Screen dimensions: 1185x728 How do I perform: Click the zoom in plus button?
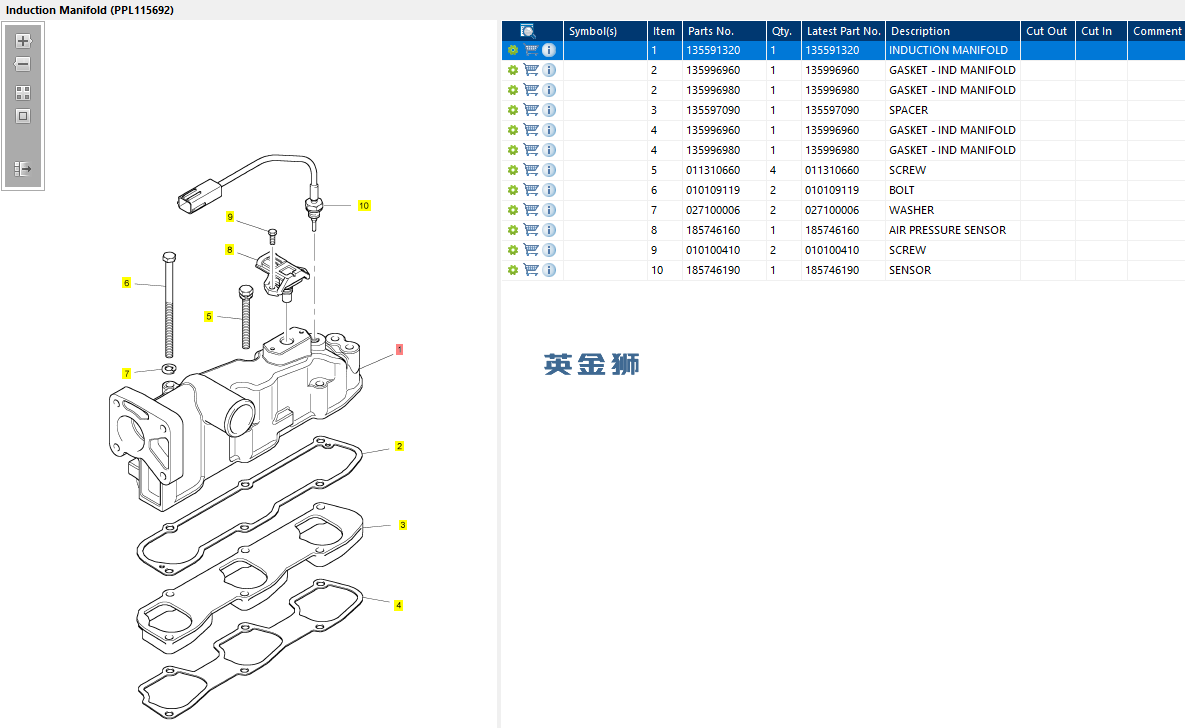pos(23,41)
